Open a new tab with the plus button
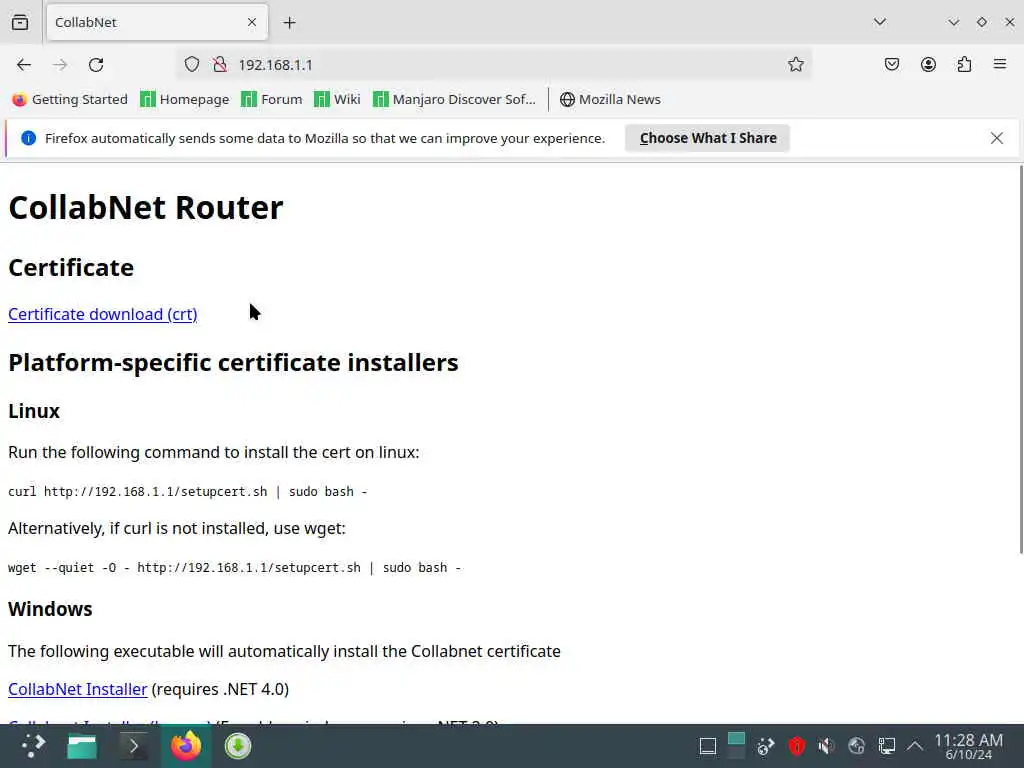This screenshot has width=1024, height=768. [x=289, y=23]
